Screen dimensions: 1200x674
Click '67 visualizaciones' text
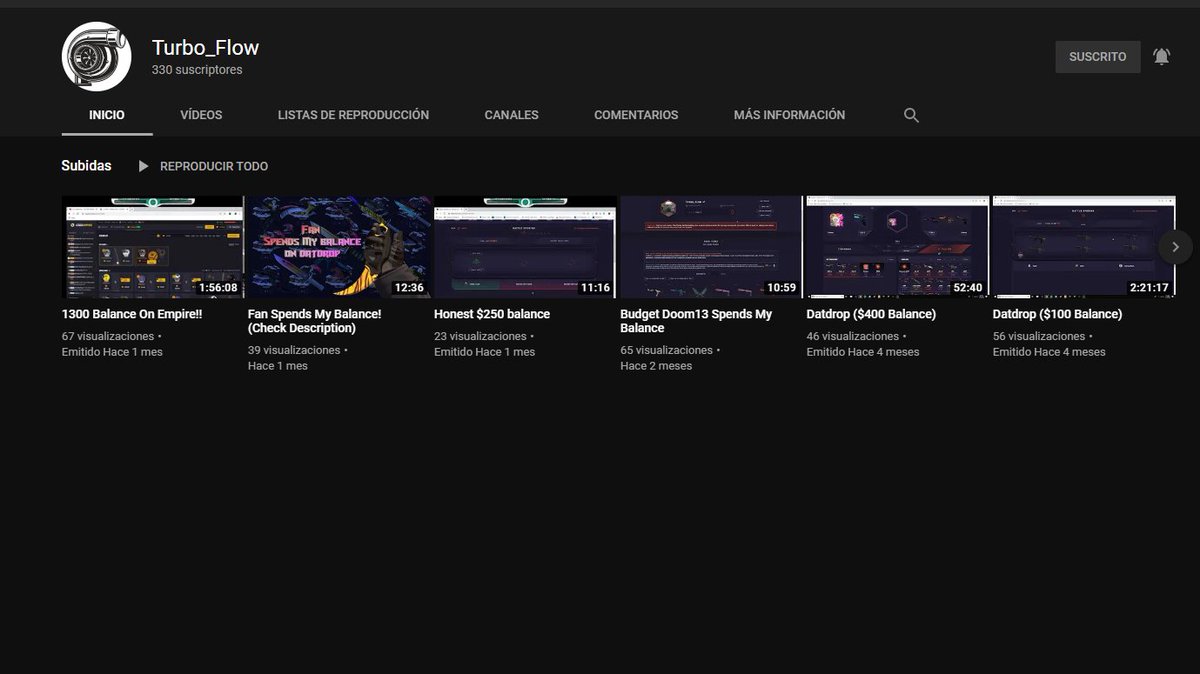click(108, 337)
